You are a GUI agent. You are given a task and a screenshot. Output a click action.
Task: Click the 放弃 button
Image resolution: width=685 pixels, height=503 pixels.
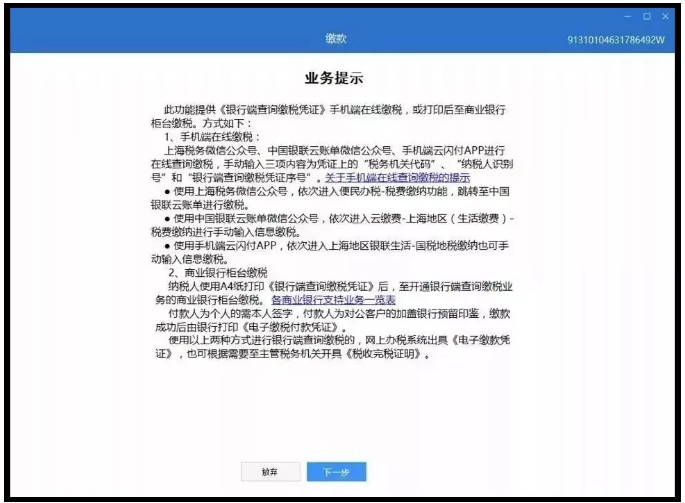(269, 470)
